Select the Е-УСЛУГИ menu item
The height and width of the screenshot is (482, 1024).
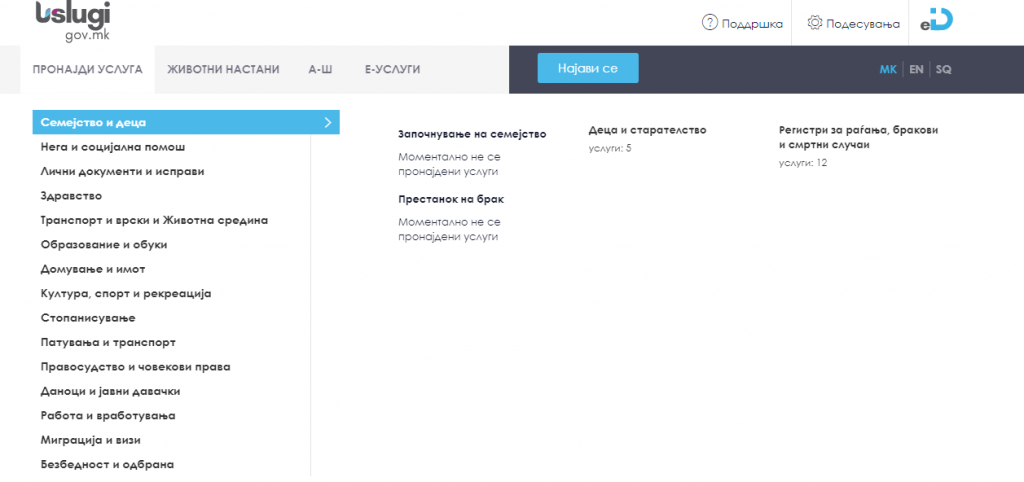pyautogui.click(x=392, y=70)
